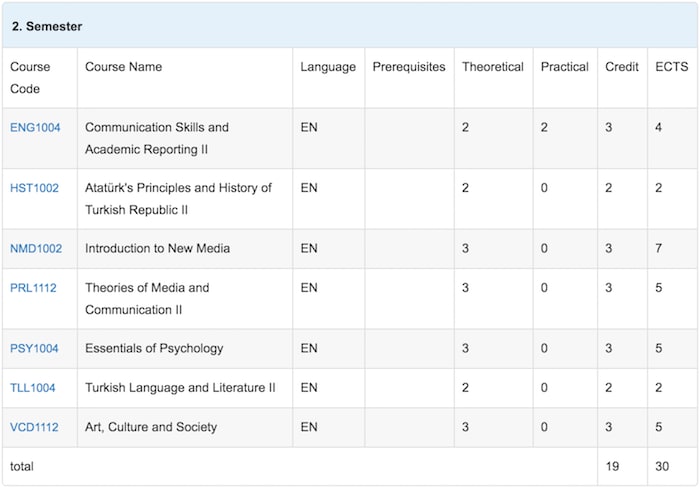Open the ENG1004 course link
Image resolution: width=700 pixels, height=488 pixels.
(35, 127)
